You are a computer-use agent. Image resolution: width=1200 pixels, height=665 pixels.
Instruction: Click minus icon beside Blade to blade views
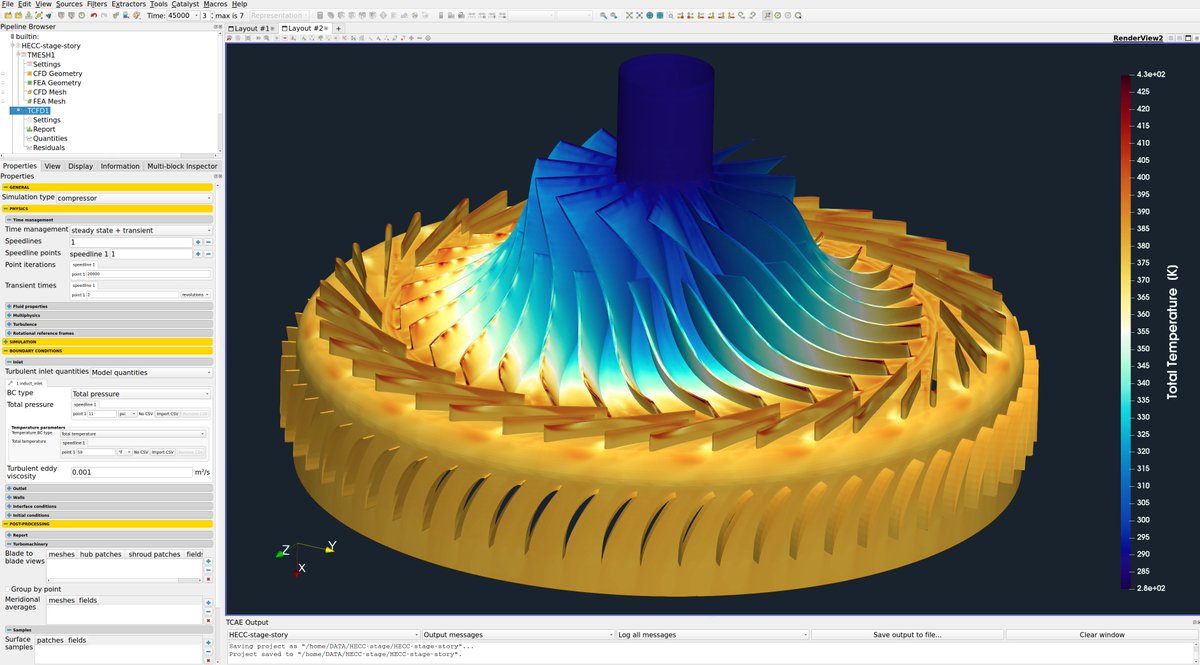coord(208,570)
